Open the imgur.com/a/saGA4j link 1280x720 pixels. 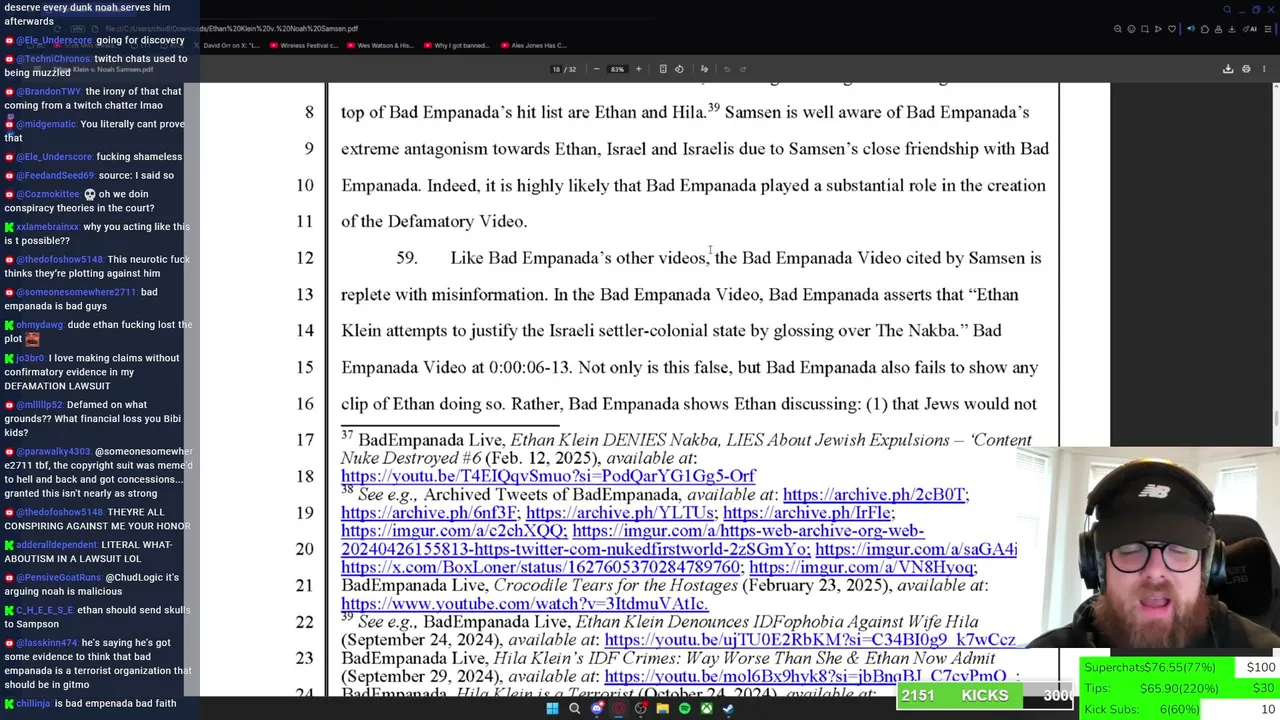coord(916,548)
